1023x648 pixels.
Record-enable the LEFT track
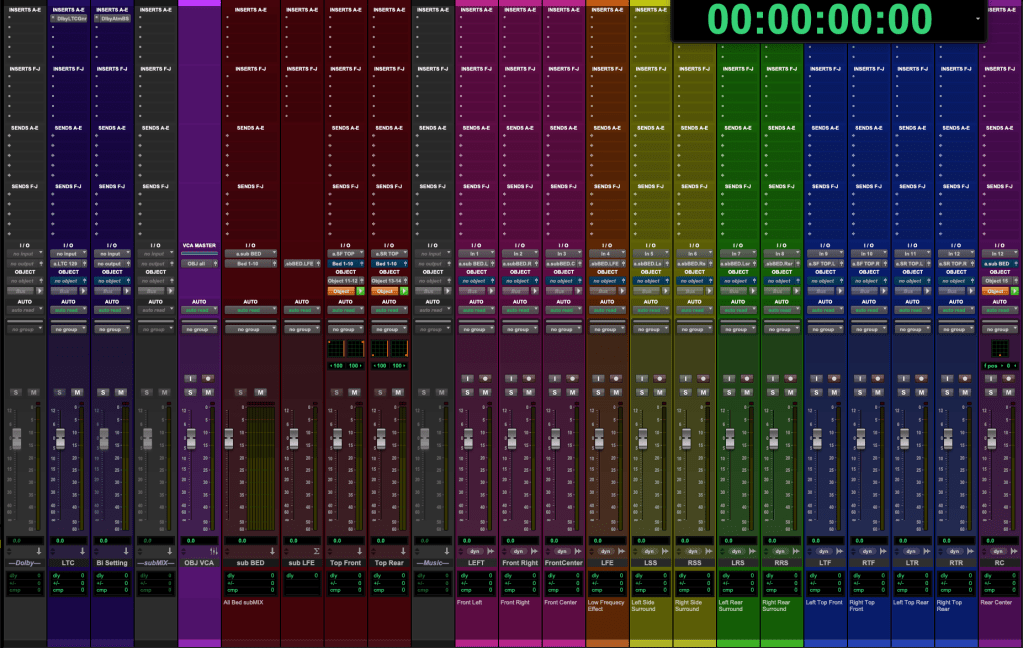(x=485, y=378)
